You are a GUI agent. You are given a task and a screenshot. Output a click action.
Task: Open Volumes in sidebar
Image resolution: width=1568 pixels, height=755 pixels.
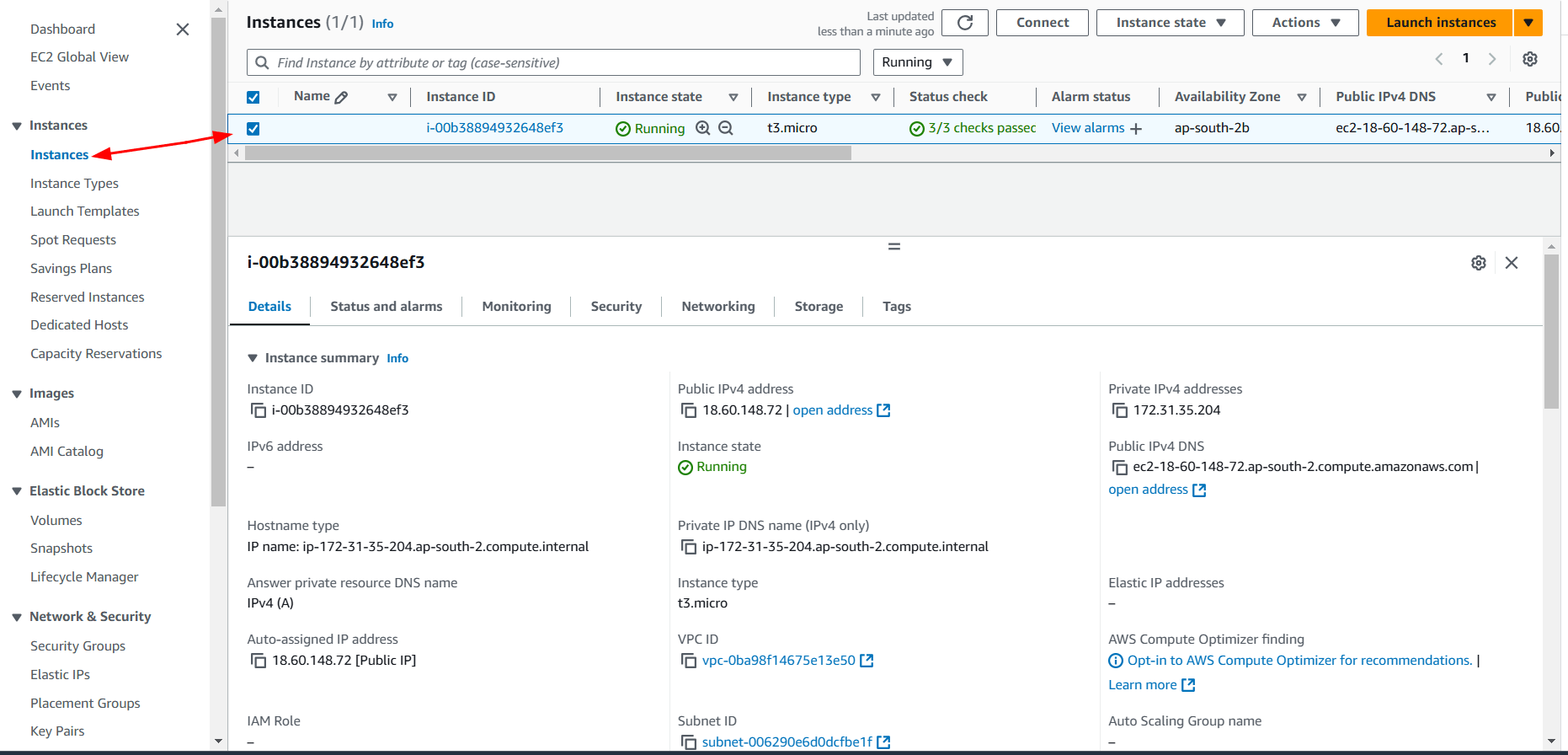tap(56, 521)
